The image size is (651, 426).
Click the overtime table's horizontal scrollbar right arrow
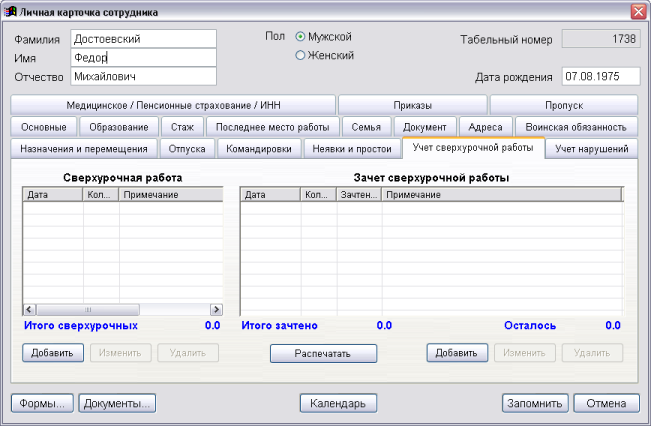(x=215, y=310)
